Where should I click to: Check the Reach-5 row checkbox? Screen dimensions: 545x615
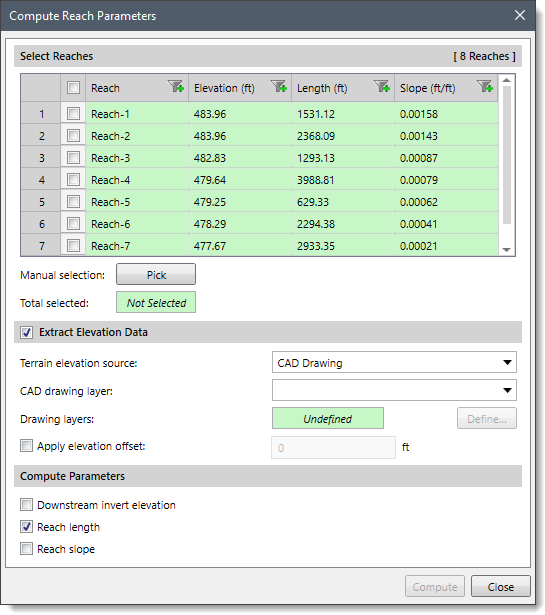[73, 202]
